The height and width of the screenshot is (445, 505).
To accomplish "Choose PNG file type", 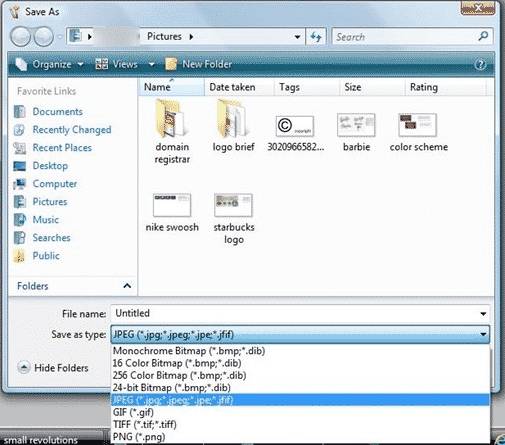I will tap(300, 437).
